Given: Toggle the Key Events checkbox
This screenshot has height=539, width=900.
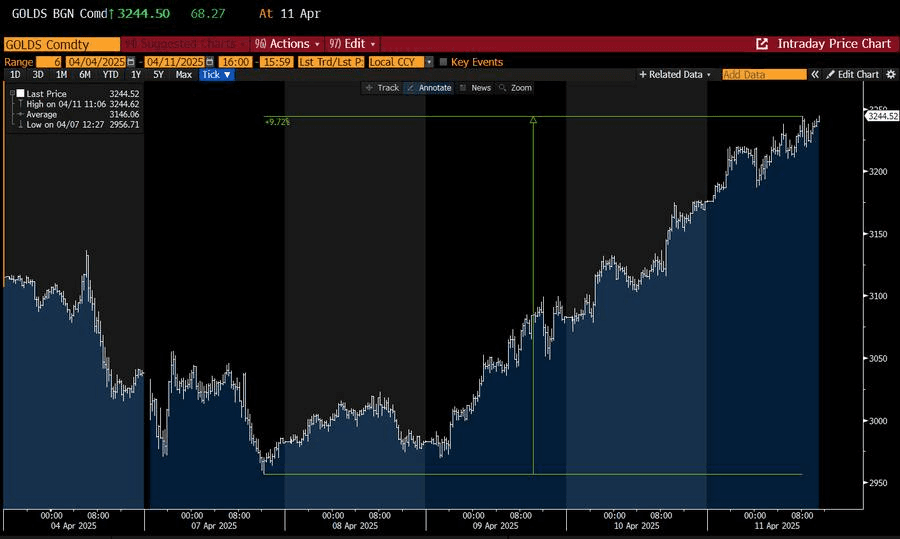Looking at the screenshot, I should click(x=443, y=62).
